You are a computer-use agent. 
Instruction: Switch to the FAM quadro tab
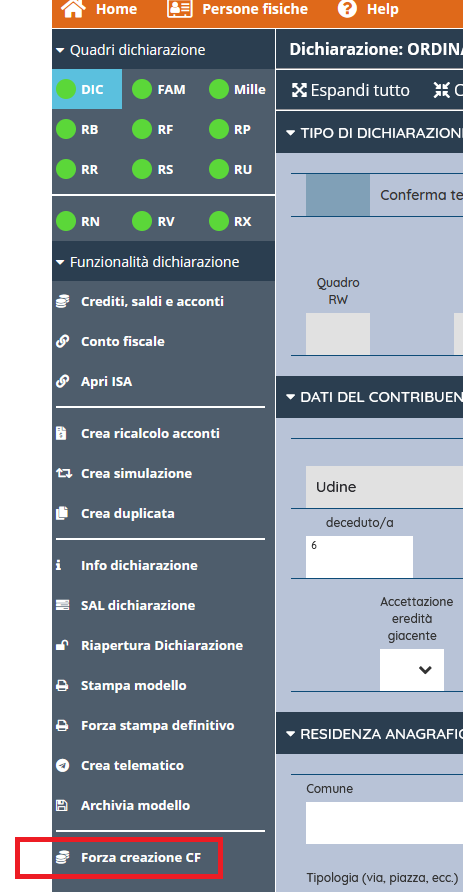(x=159, y=89)
